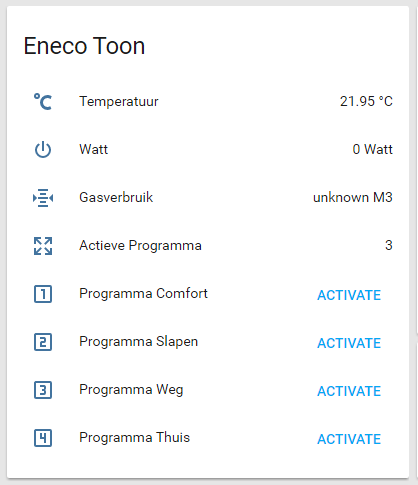Click the Celsius temperature icon

[43, 101]
